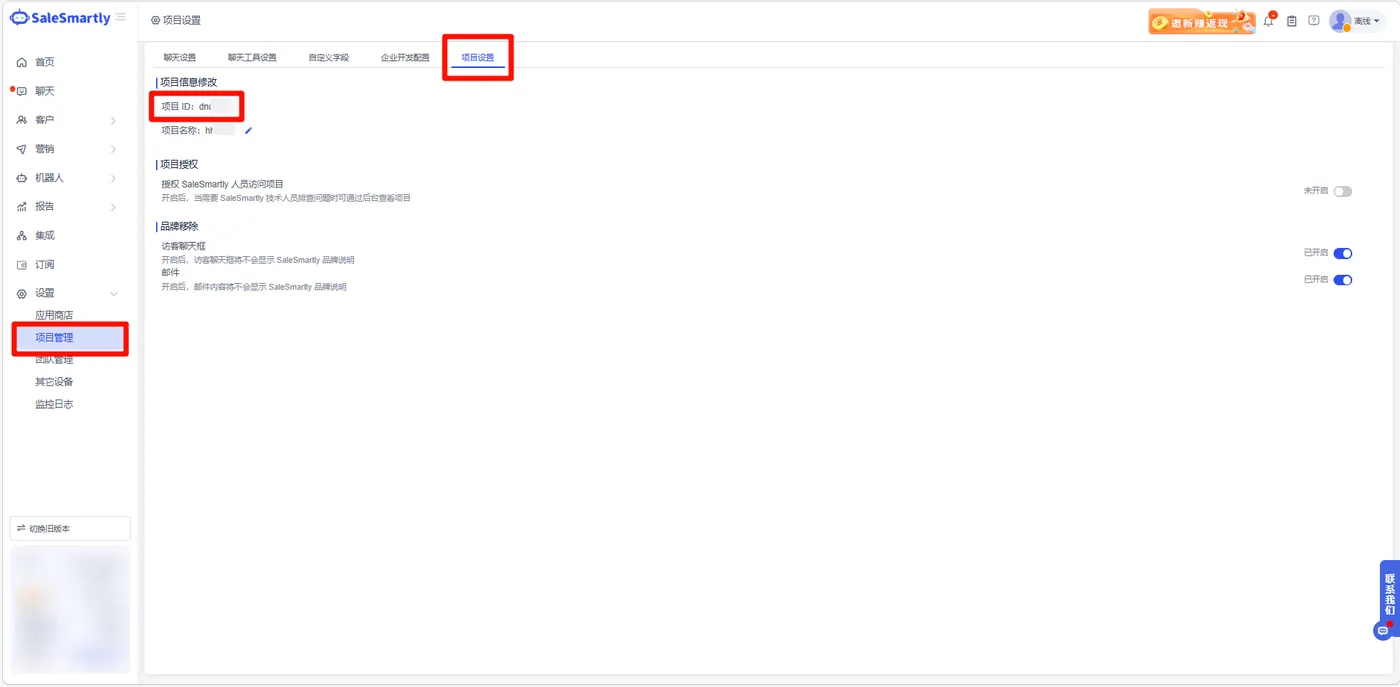
Task: Open 其它设备 in settings submenu
Action: [x=54, y=382]
